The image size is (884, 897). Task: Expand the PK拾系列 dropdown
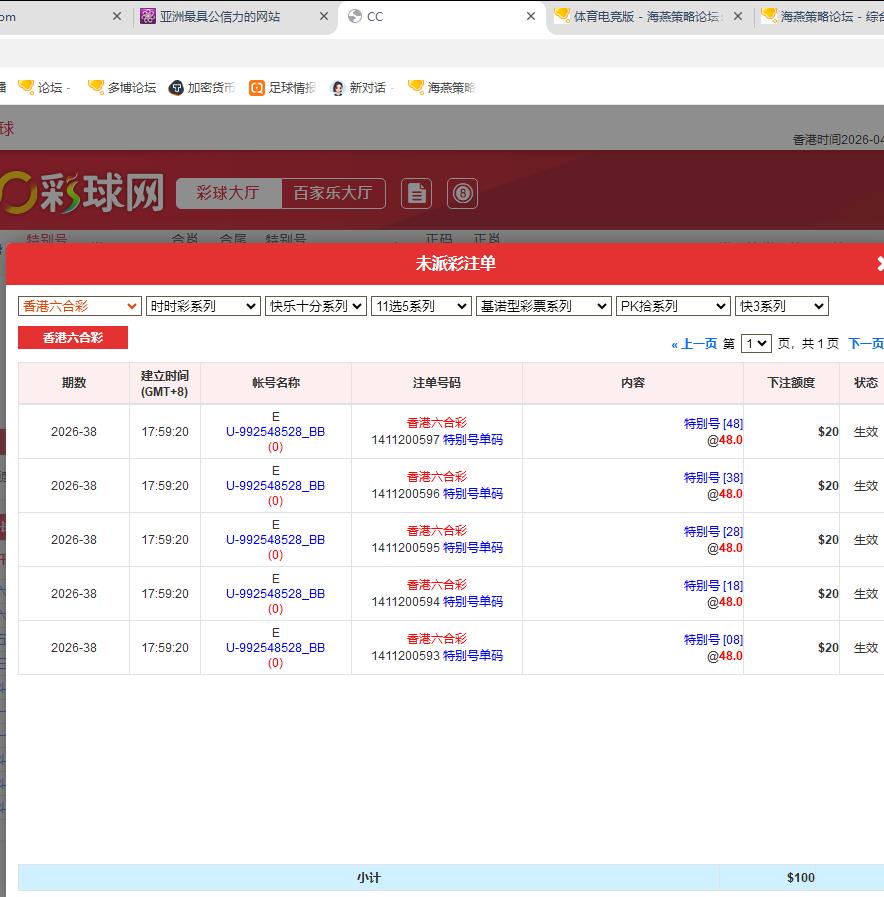[672, 306]
